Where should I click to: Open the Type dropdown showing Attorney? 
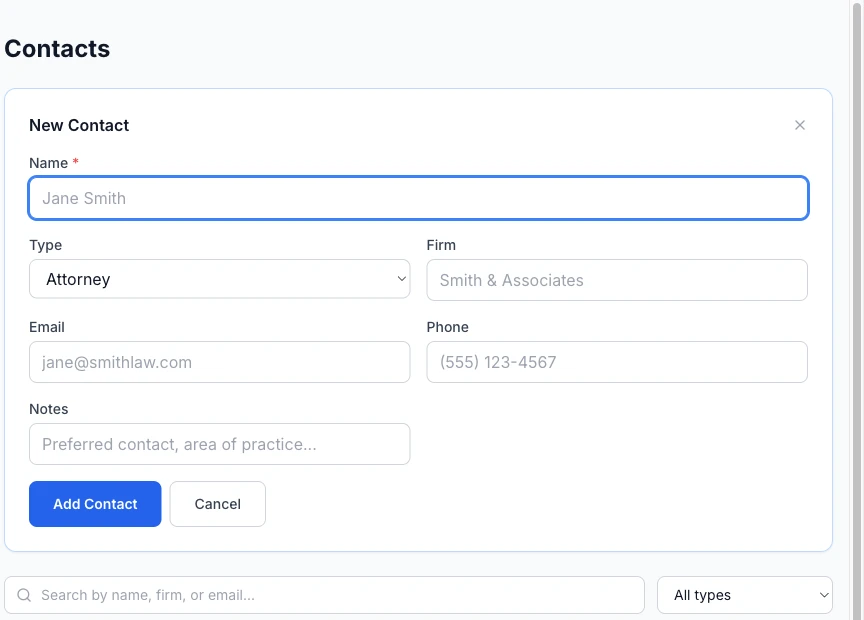coord(219,279)
